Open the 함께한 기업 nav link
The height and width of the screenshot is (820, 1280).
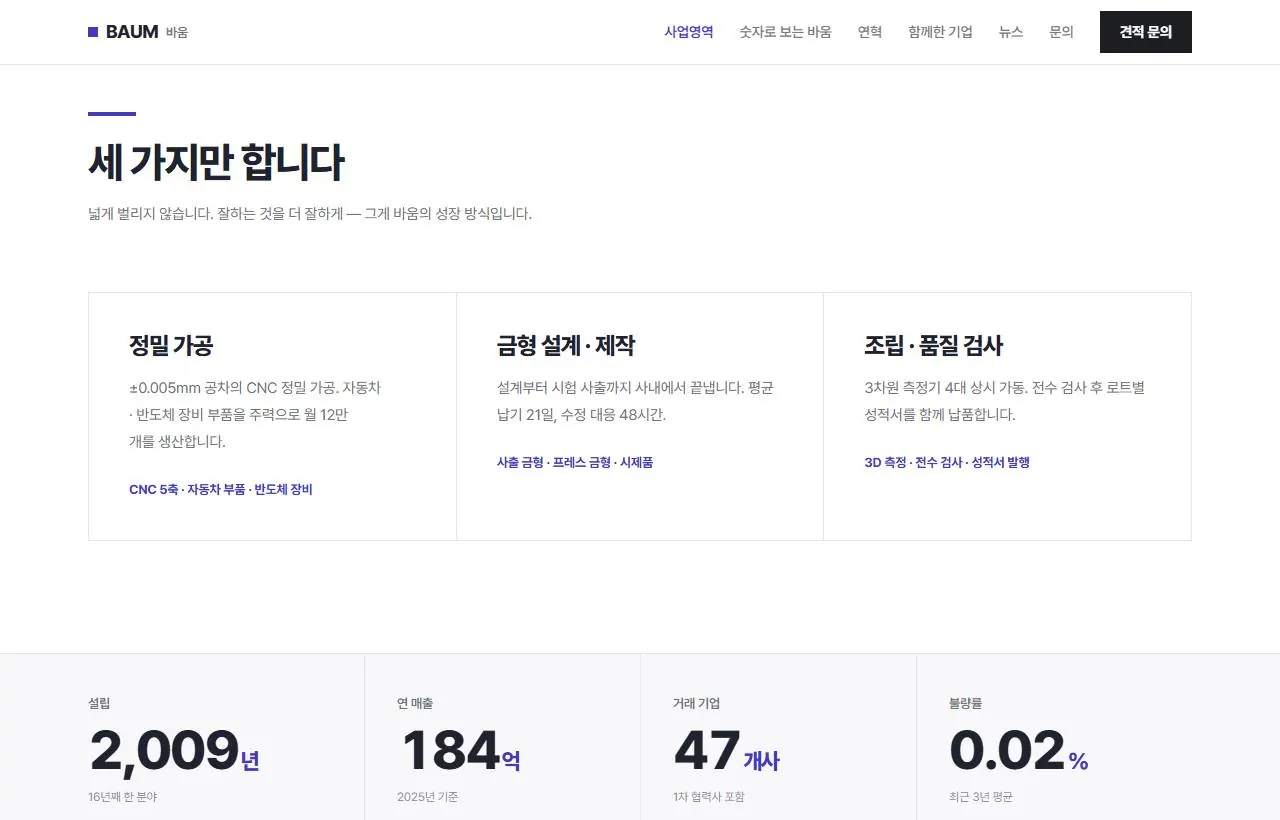click(x=940, y=32)
